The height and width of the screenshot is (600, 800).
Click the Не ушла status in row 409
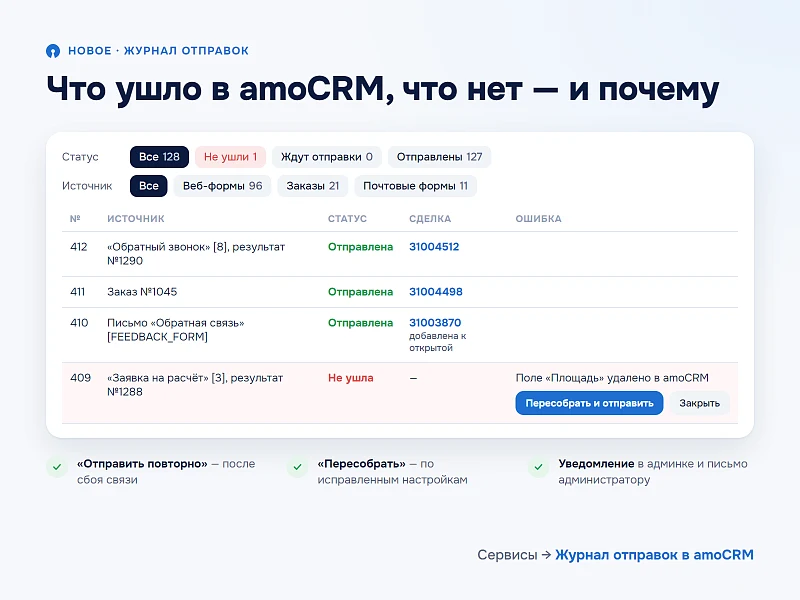351,378
